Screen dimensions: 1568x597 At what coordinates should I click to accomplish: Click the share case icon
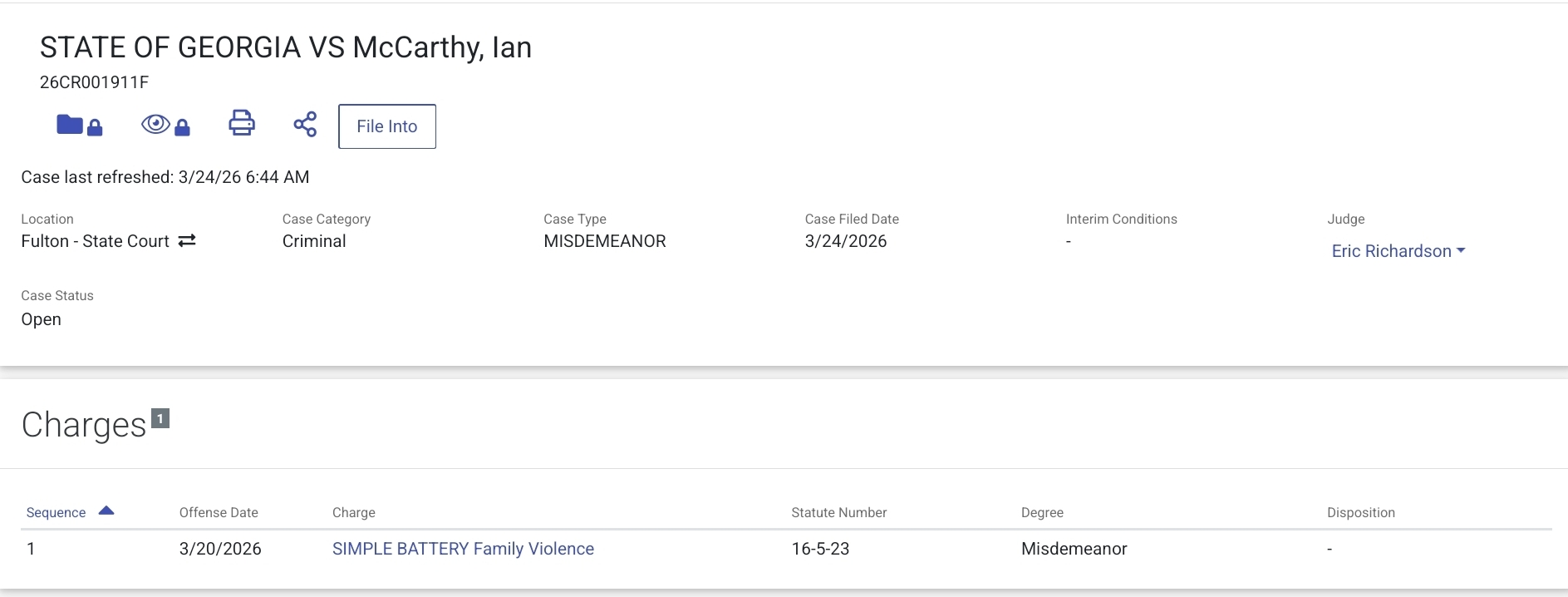click(x=305, y=125)
